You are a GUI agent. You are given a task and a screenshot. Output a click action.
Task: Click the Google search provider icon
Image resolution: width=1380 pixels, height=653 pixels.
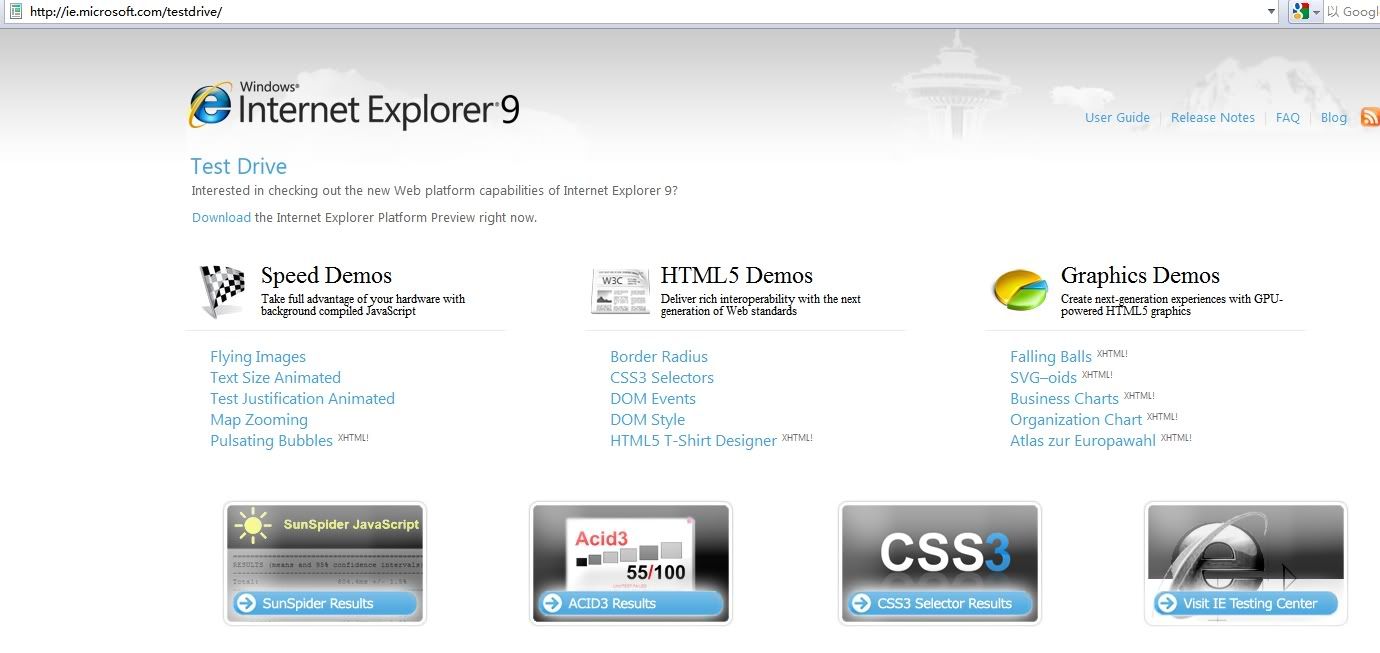pyautogui.click(x=1300, y=12)
